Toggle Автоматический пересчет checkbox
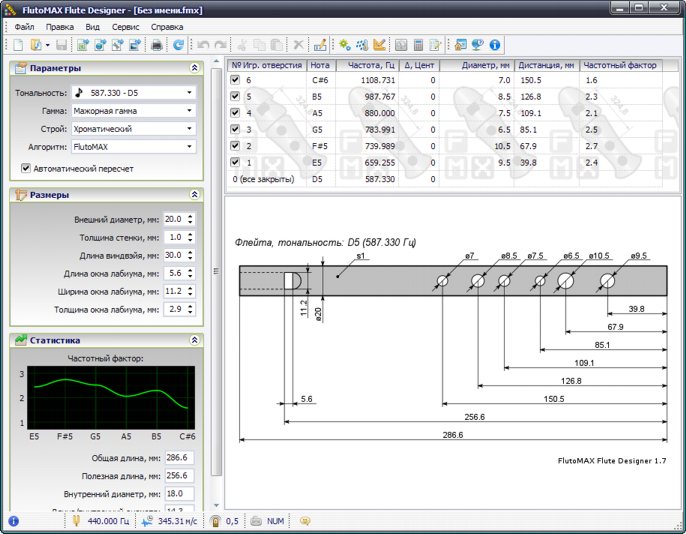The image size is (686, 534). coord(26,168)
